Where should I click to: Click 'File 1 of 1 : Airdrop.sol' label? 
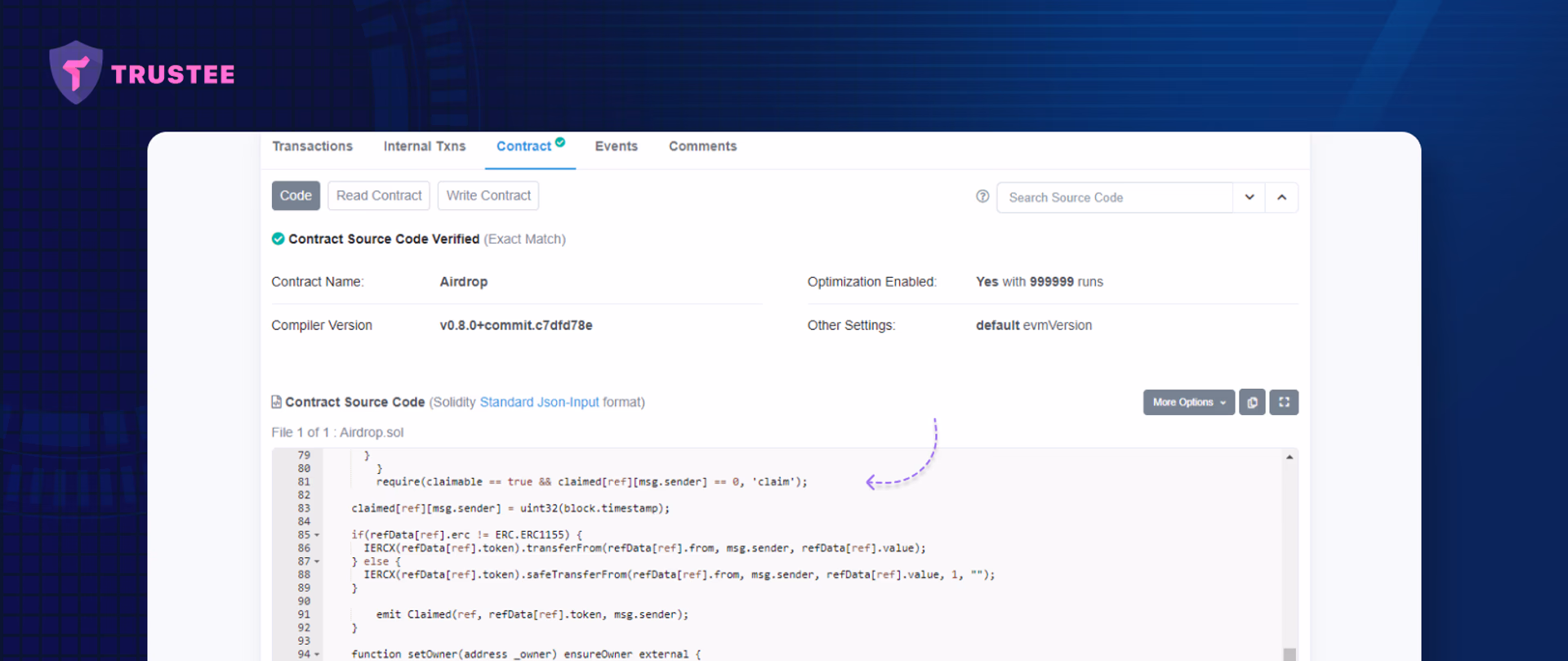(337, 432)
